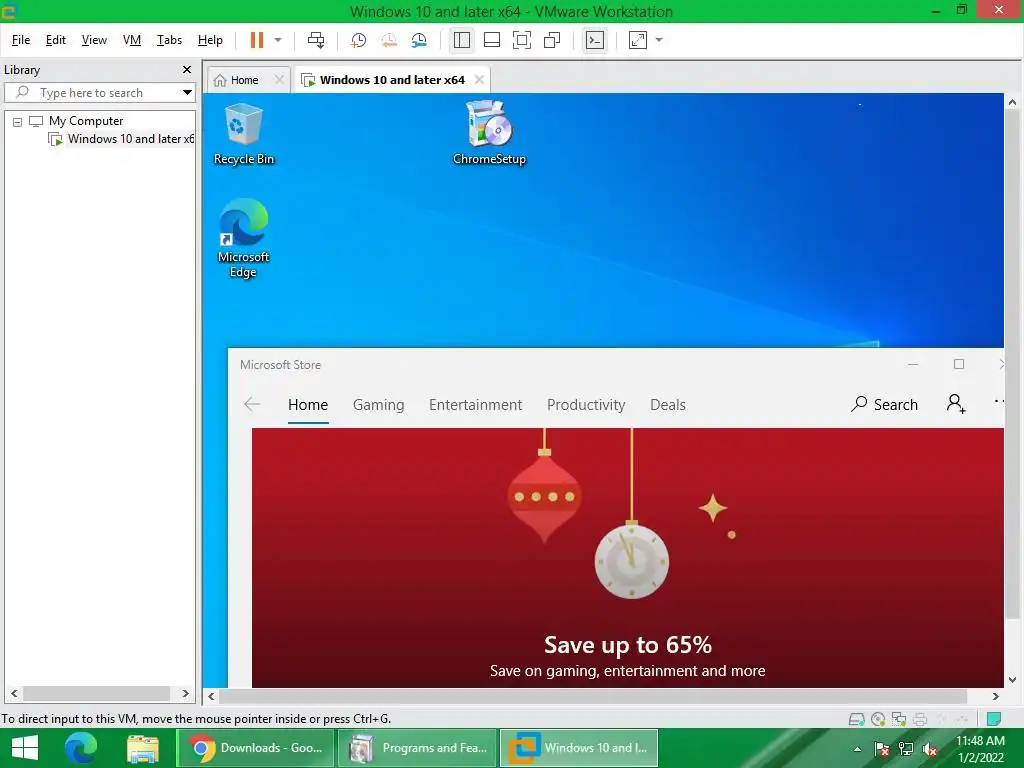Show hidden system tray icons arrow
The height and width of the screenshot is (768, 1024).
coord(857,749)
